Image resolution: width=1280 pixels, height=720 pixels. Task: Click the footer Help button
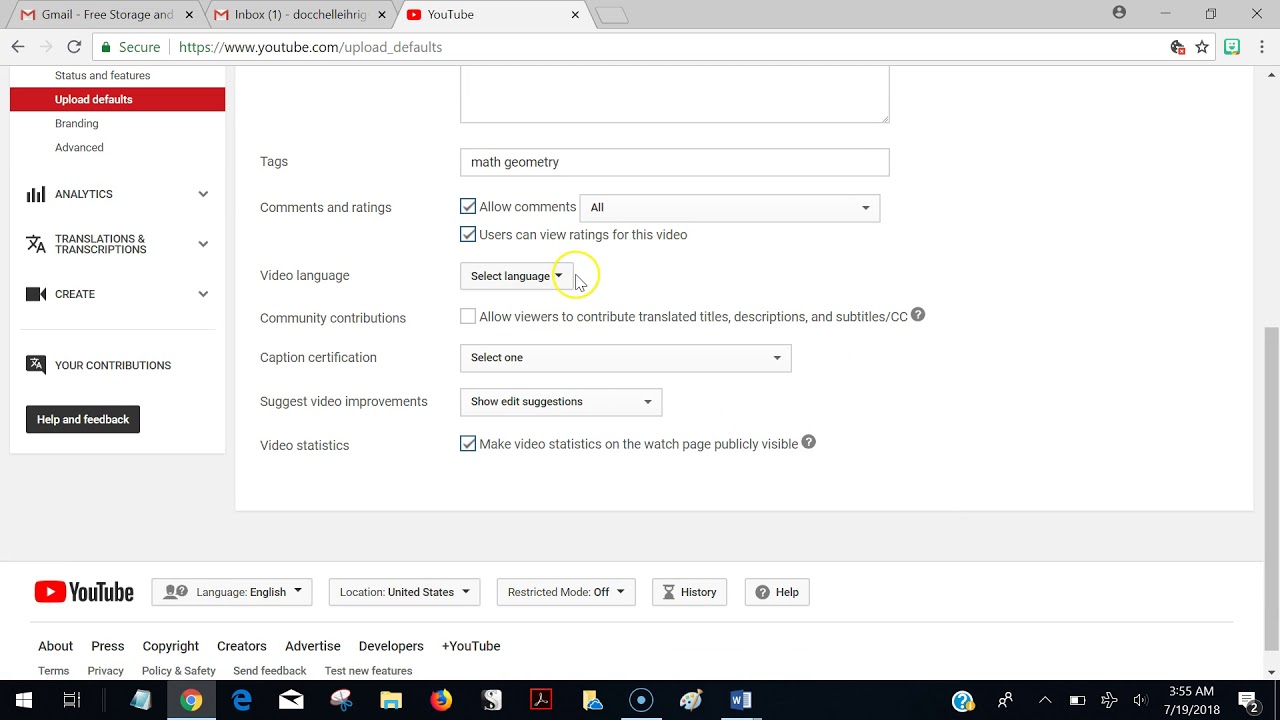pos(777,592)
